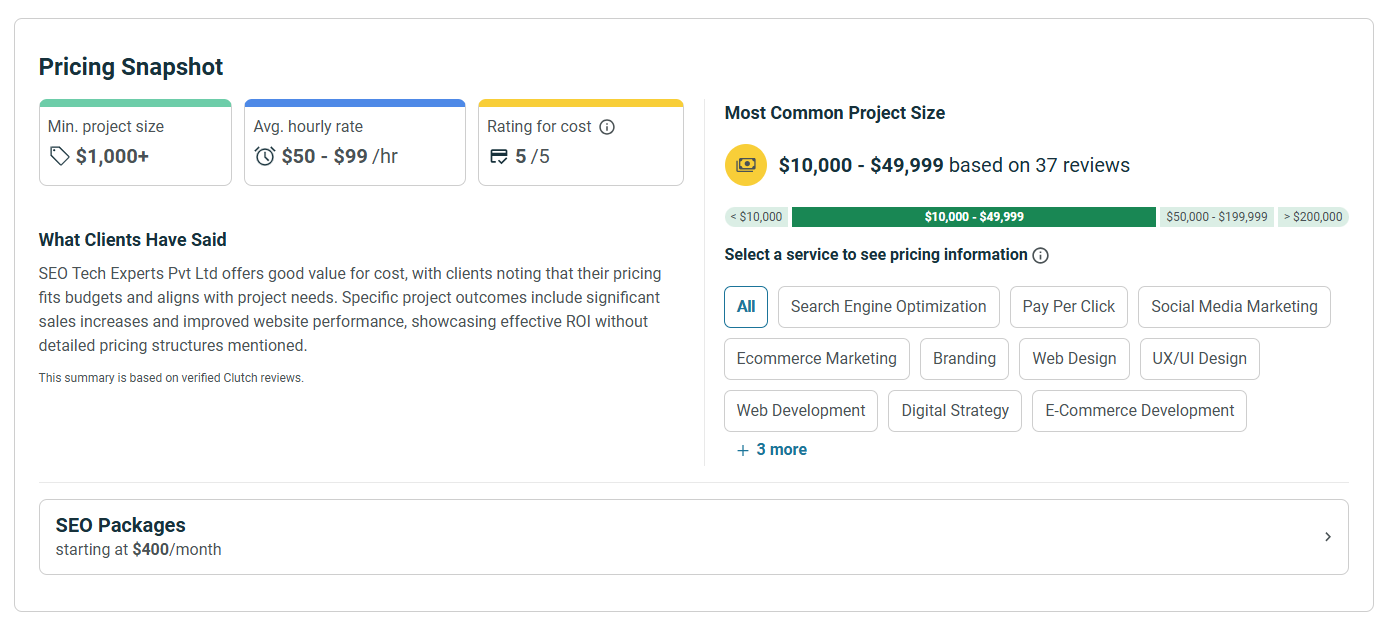Click the green $10,000 - $49,999 bar segment

point(974,217)
